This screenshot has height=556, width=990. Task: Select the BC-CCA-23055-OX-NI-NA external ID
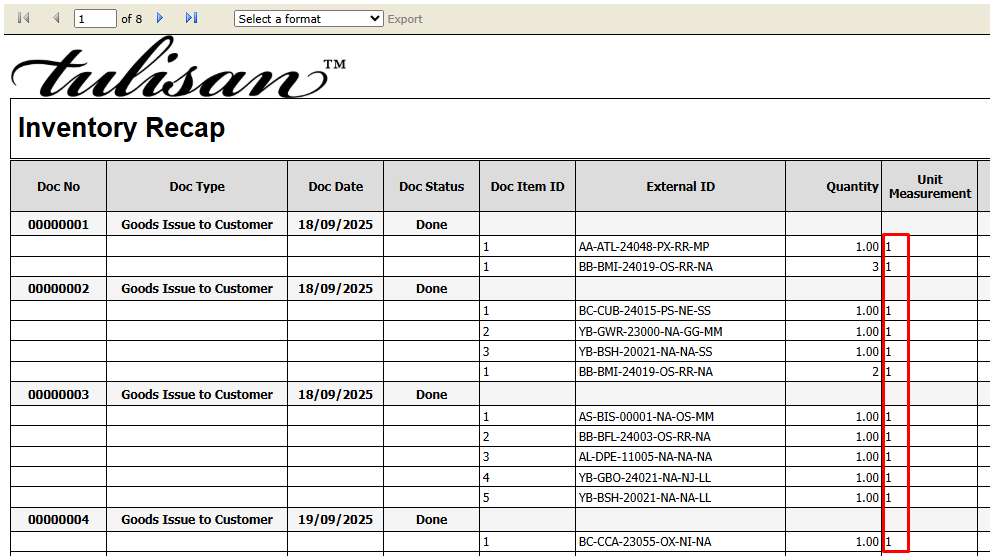[644, 542]
